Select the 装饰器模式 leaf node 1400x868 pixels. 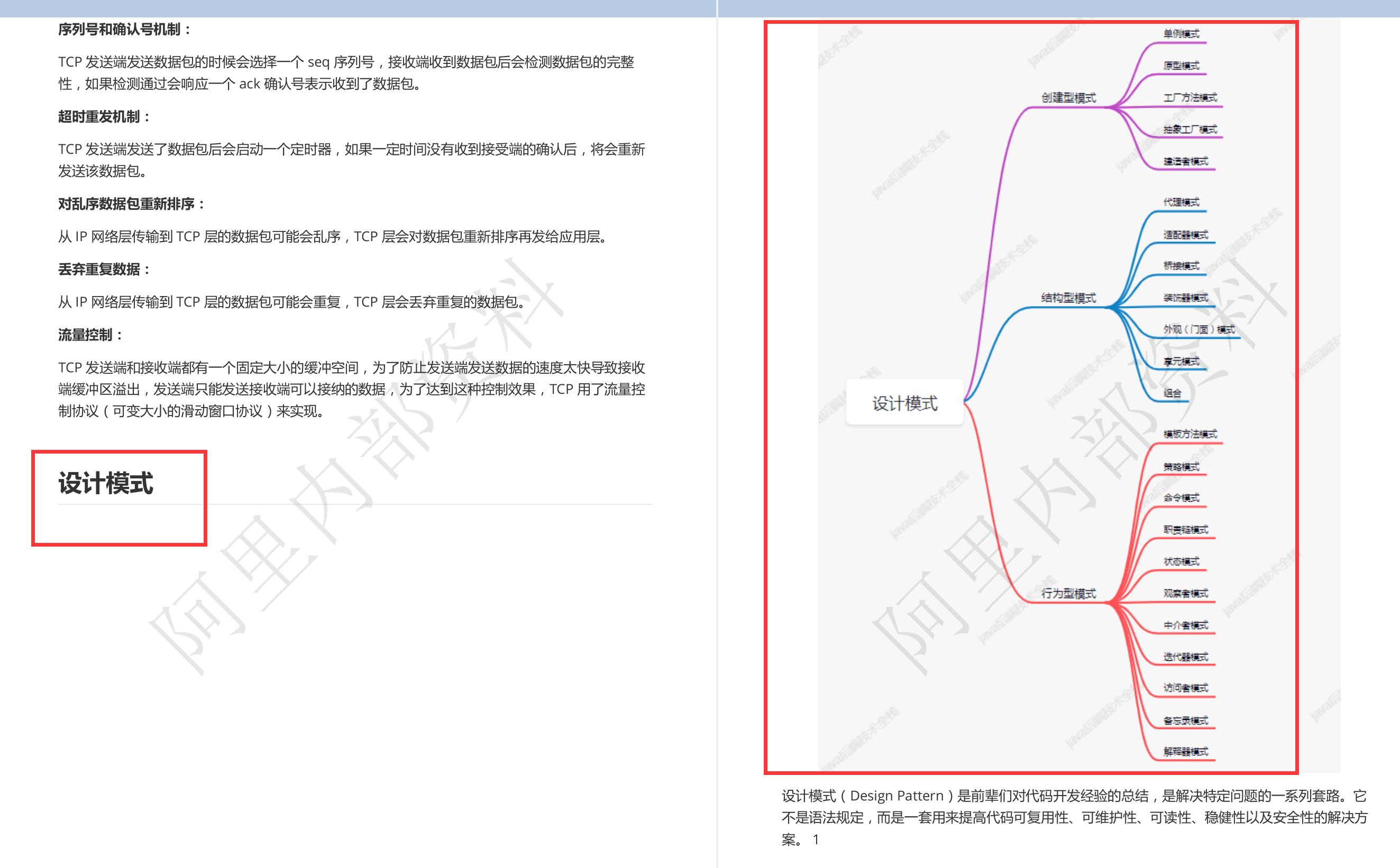coord(1186,298)
